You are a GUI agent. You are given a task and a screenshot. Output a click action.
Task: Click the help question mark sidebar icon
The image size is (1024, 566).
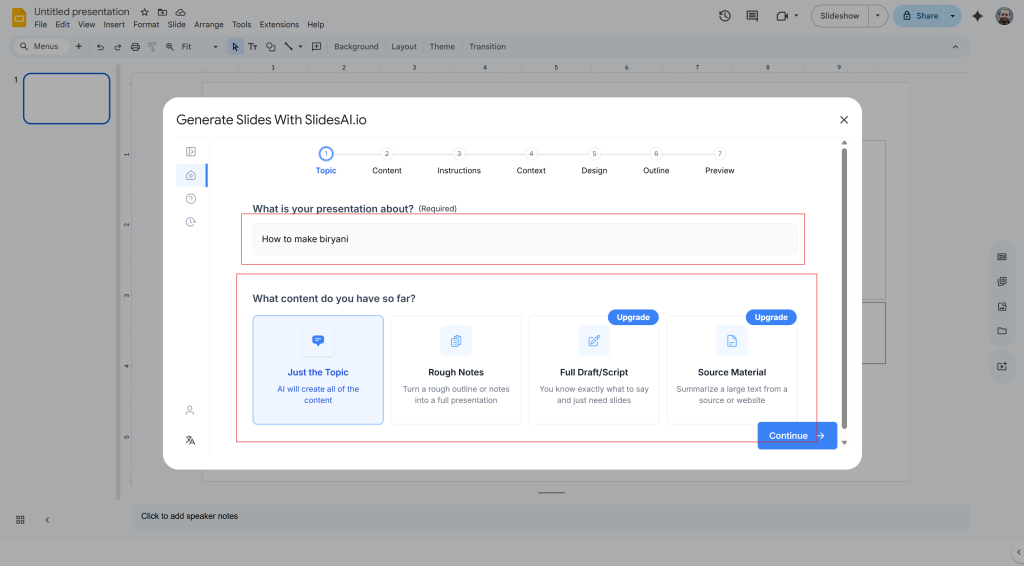(190, 199)
